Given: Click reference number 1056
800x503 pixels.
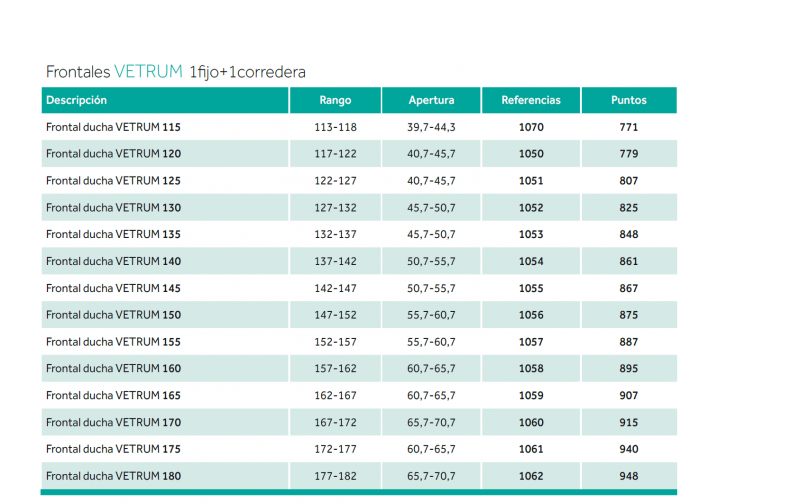Looking at the screenshot, I should pos(531,315).
